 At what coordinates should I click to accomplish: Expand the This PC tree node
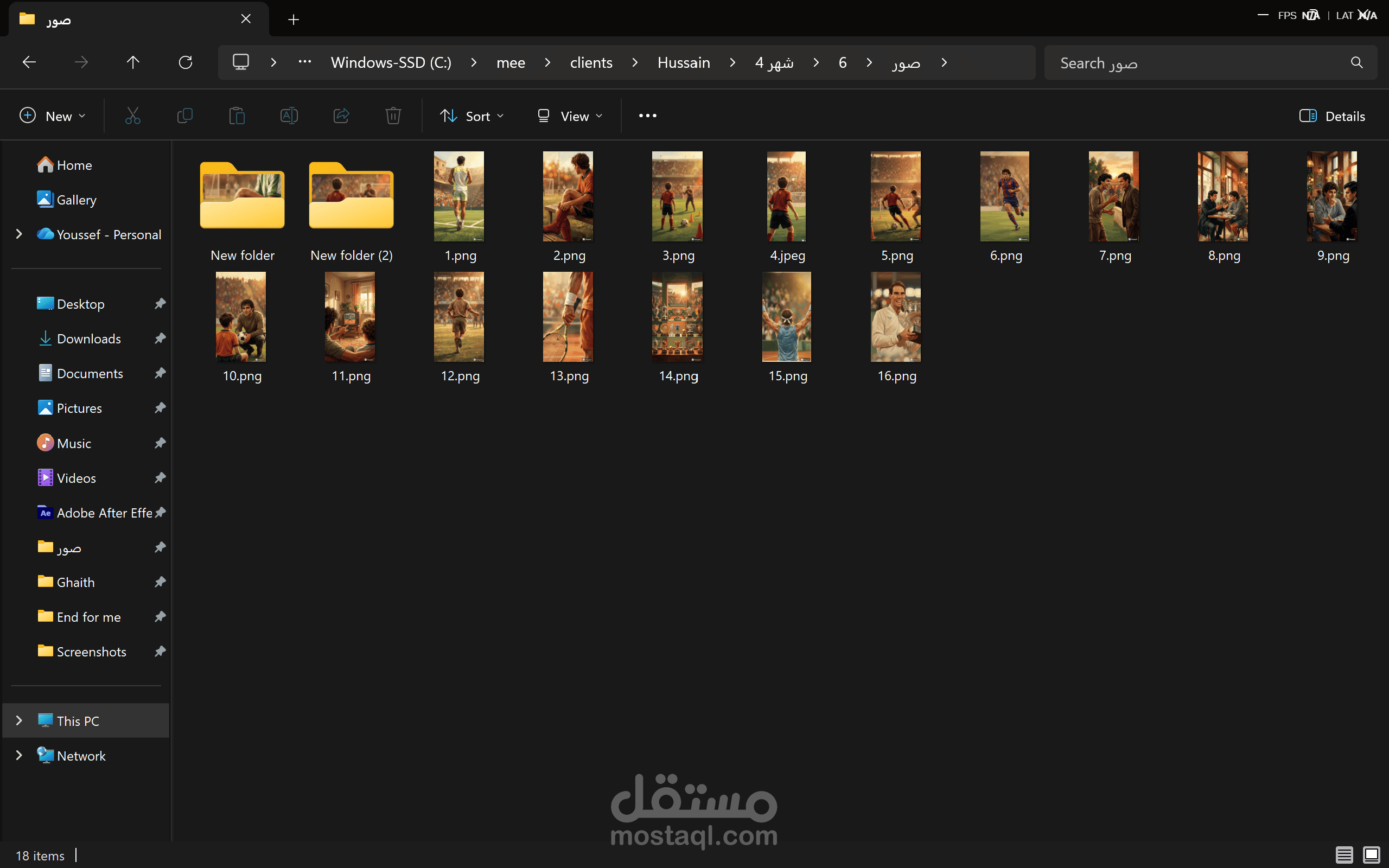[x=19, y=720]
